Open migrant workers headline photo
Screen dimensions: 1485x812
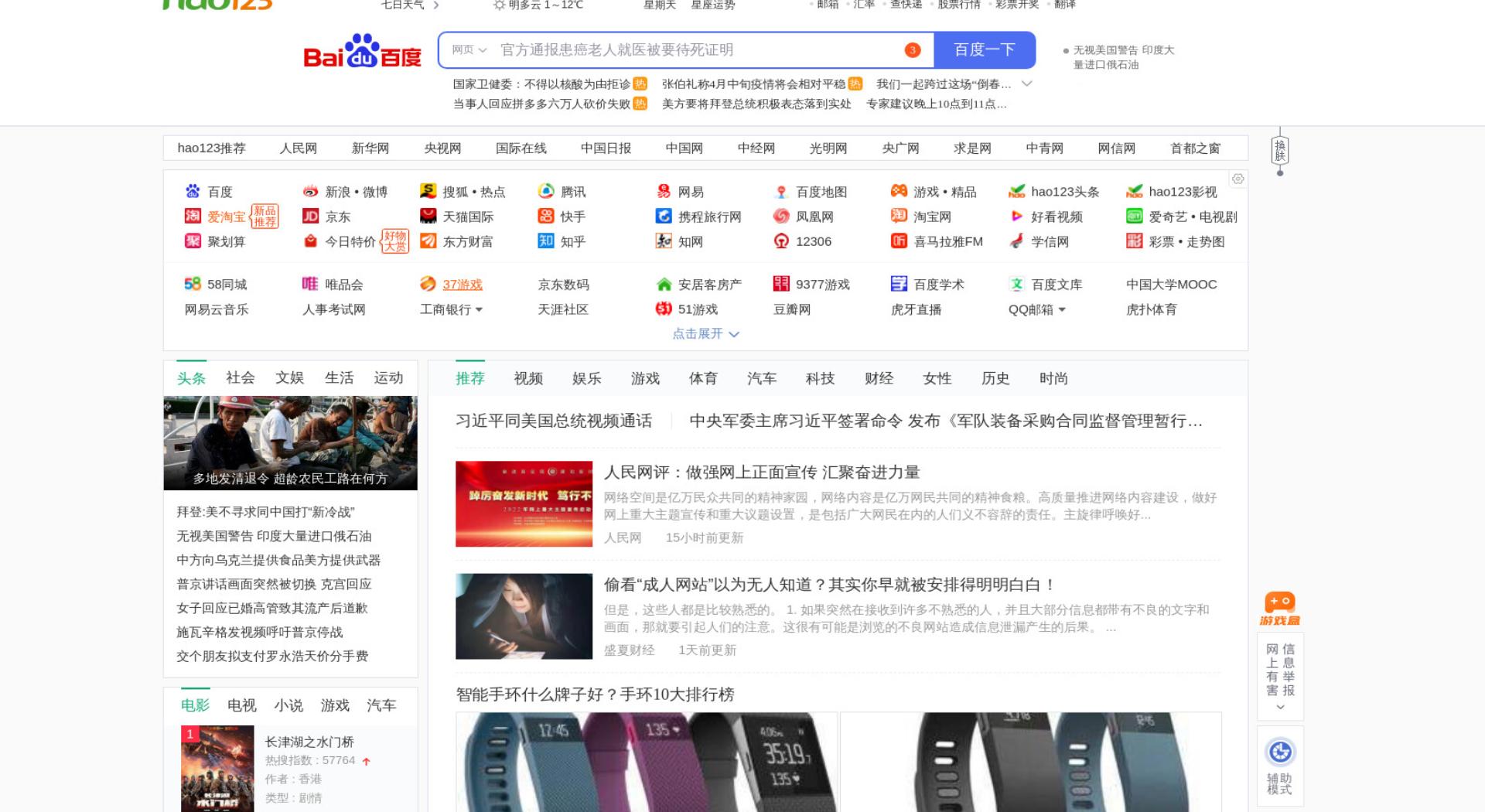[x=290, y=443]
